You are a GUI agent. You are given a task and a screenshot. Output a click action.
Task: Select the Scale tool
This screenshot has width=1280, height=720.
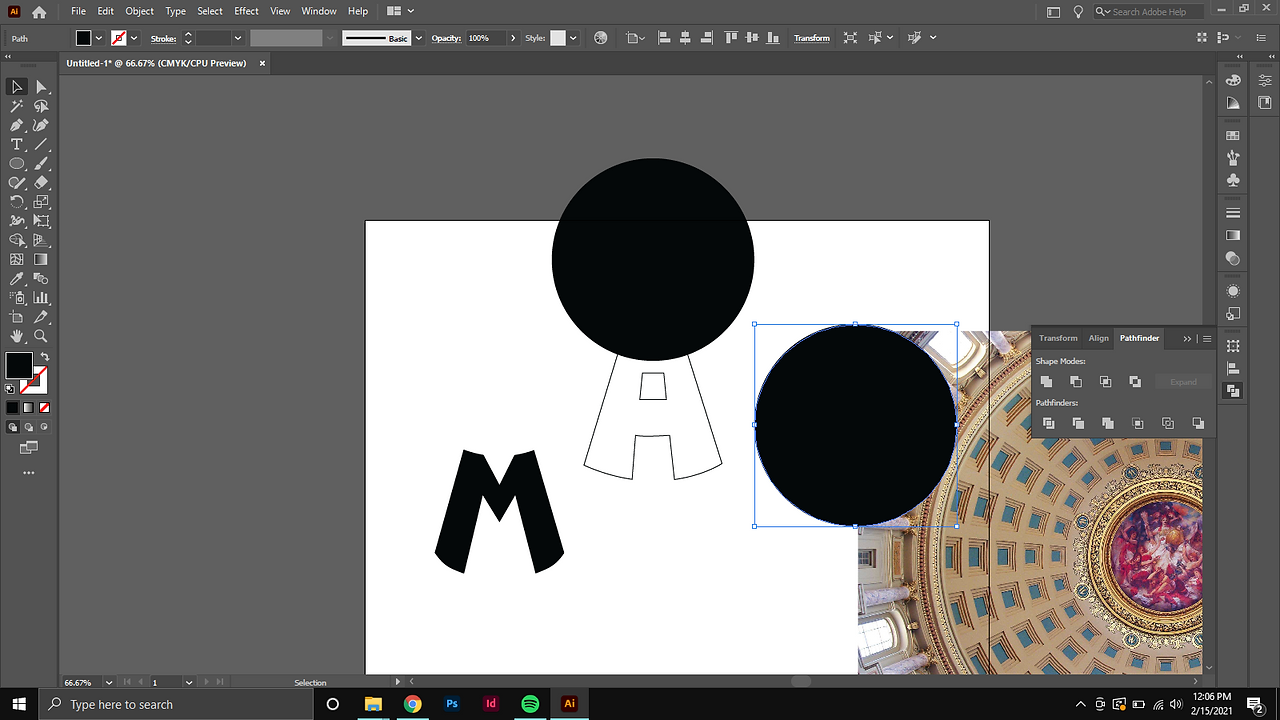coord(41,202)
